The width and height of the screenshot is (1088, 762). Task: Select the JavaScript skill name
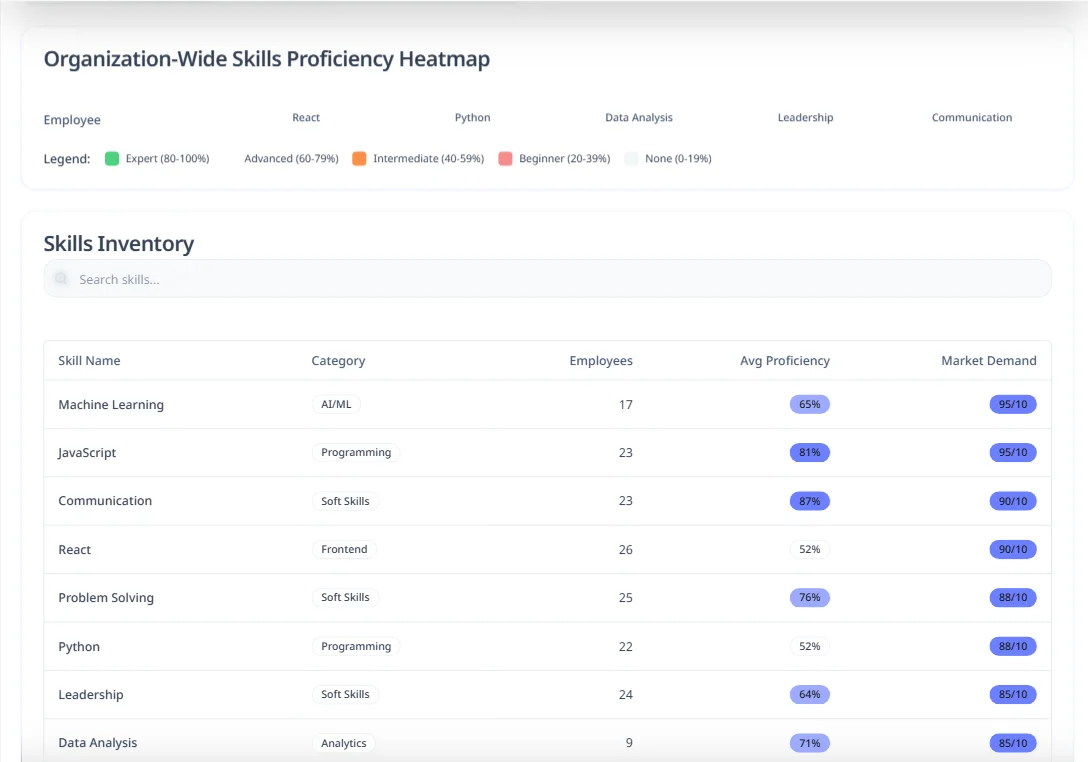coord(87,452)
